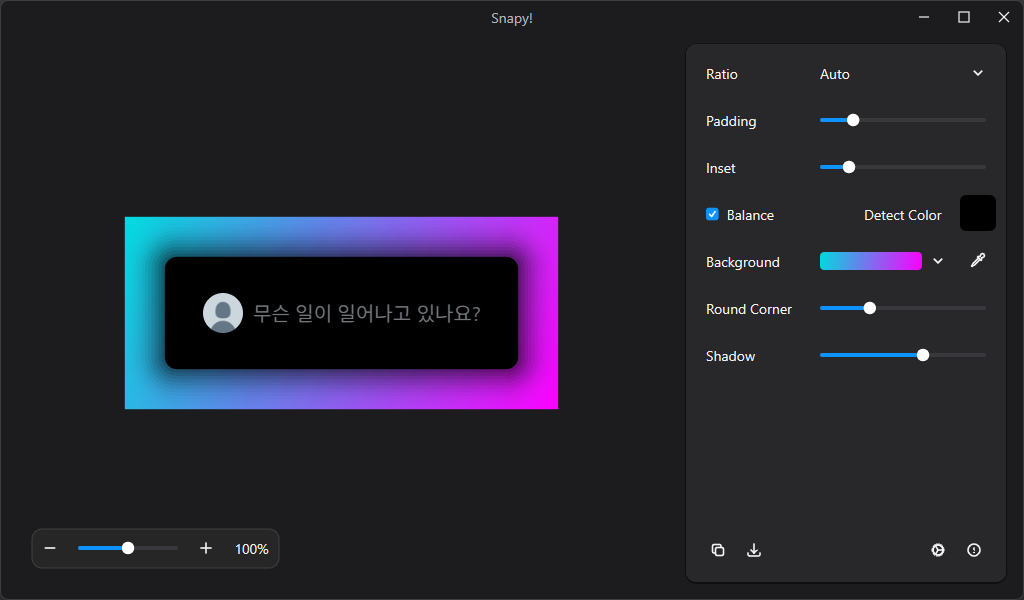Click the Padding slider handle

(853, 120)
